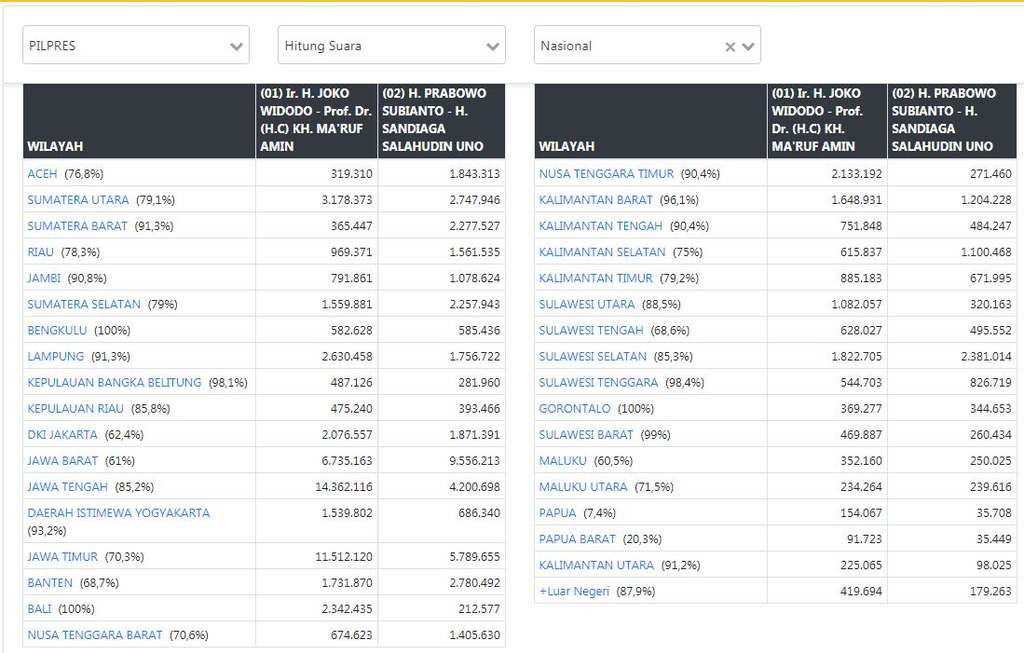Open the LAMPUNG province link
Screen dimensions: 1024x653
[56, 357]
